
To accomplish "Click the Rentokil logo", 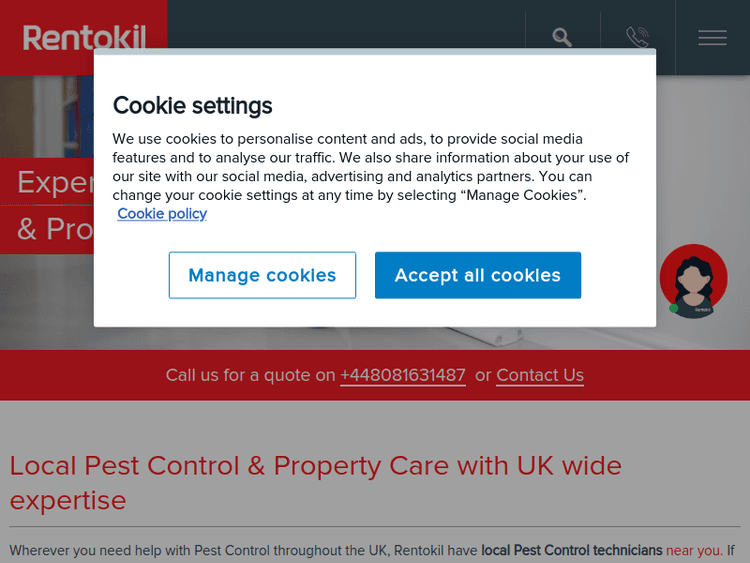I will (84, 37).
